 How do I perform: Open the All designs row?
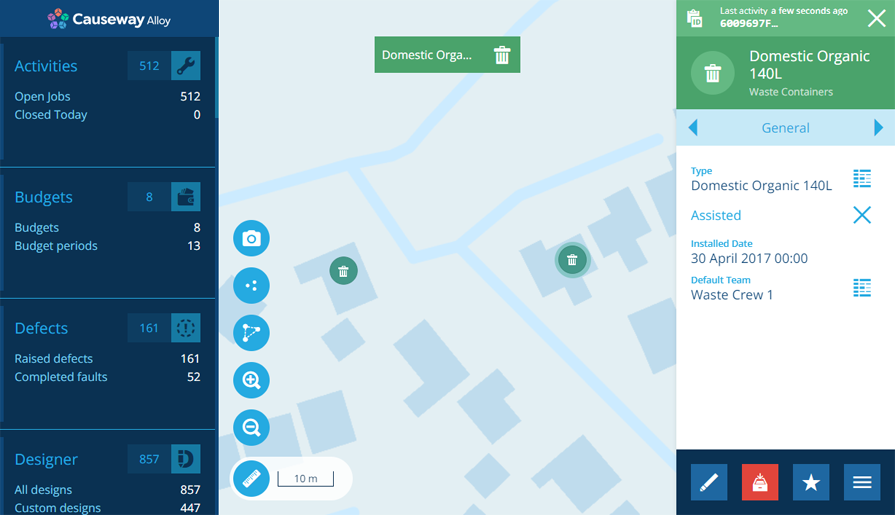coord(107,490)
